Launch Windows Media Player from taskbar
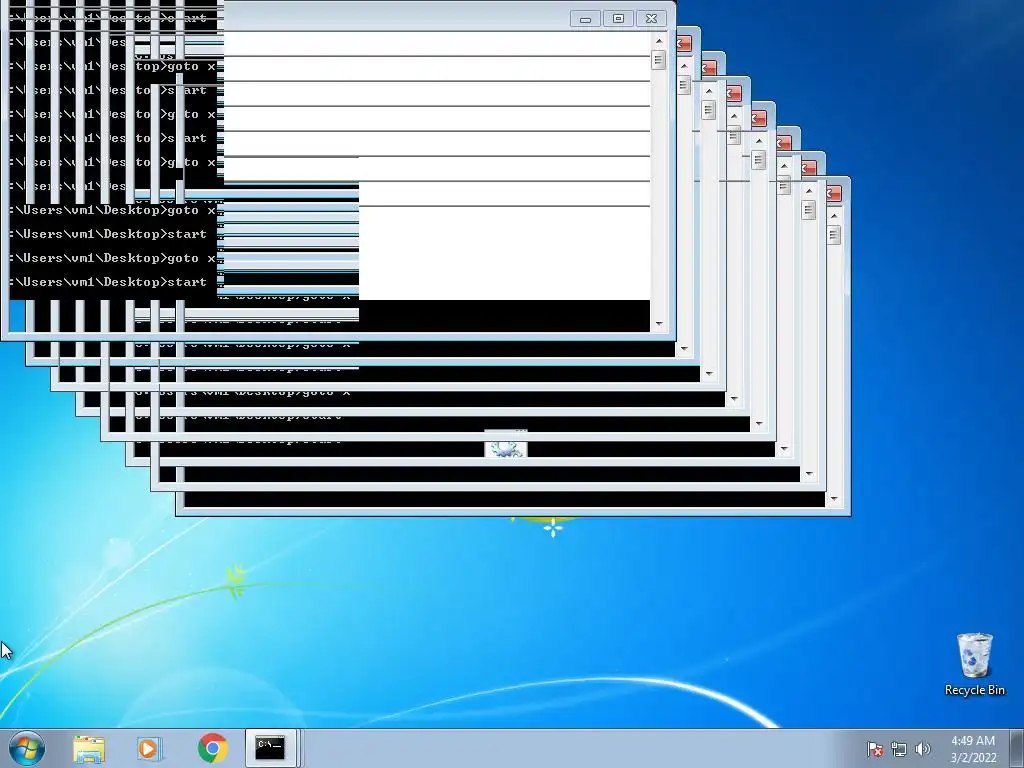Image resolution: width=1024 pixels, height=768 pixels. pos(150,748)
